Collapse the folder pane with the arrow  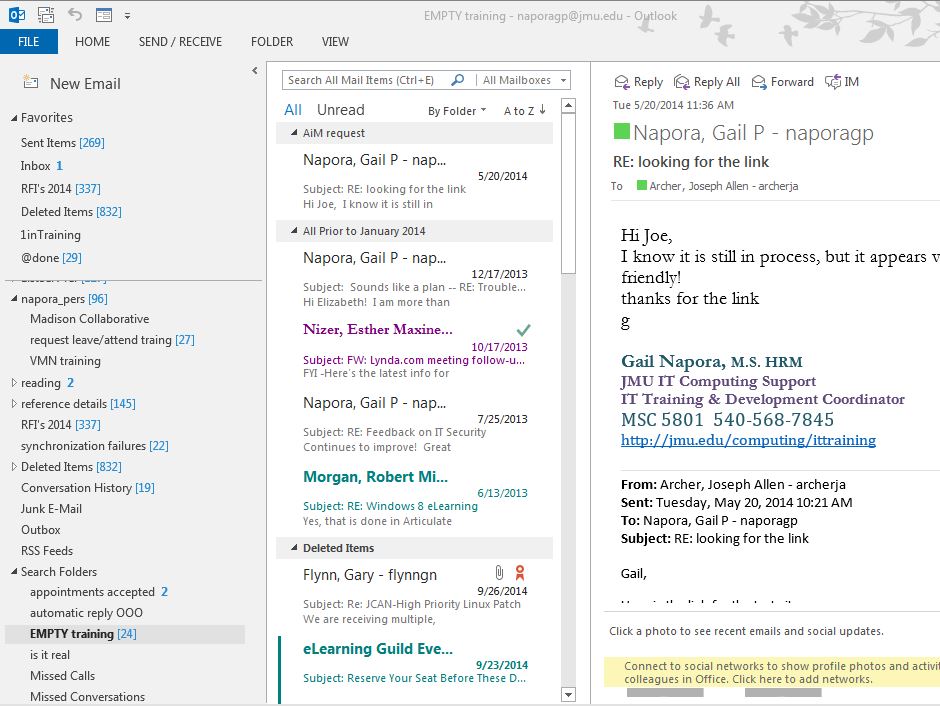pos(255,70)
